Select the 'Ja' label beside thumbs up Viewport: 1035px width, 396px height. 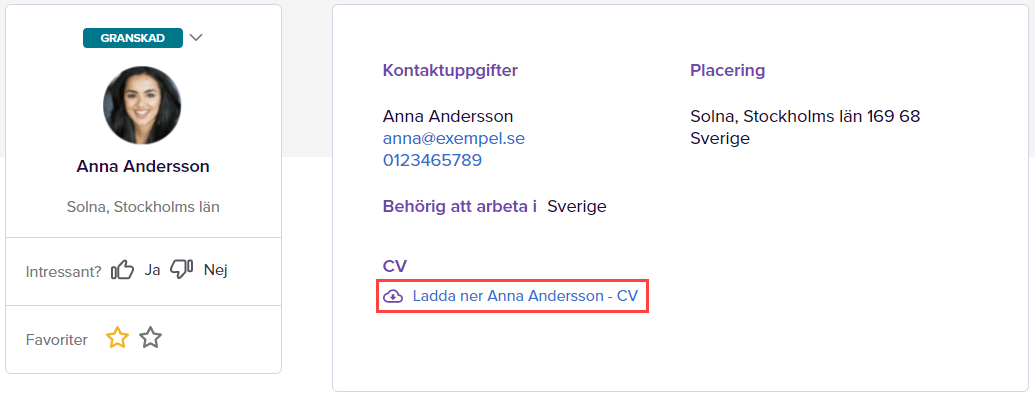[x=152, y=270]
